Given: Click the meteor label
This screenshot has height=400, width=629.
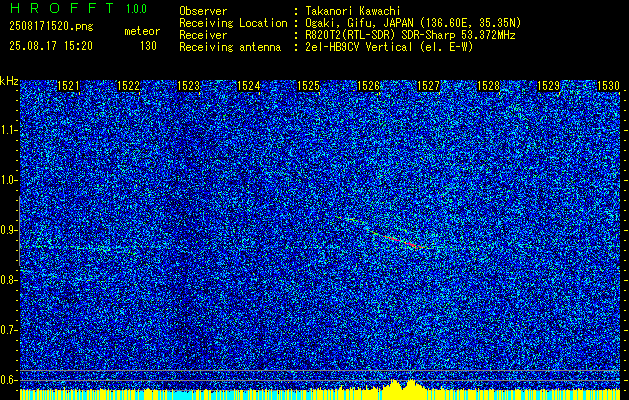Looking at the screenshot, I should click(142, 31).
